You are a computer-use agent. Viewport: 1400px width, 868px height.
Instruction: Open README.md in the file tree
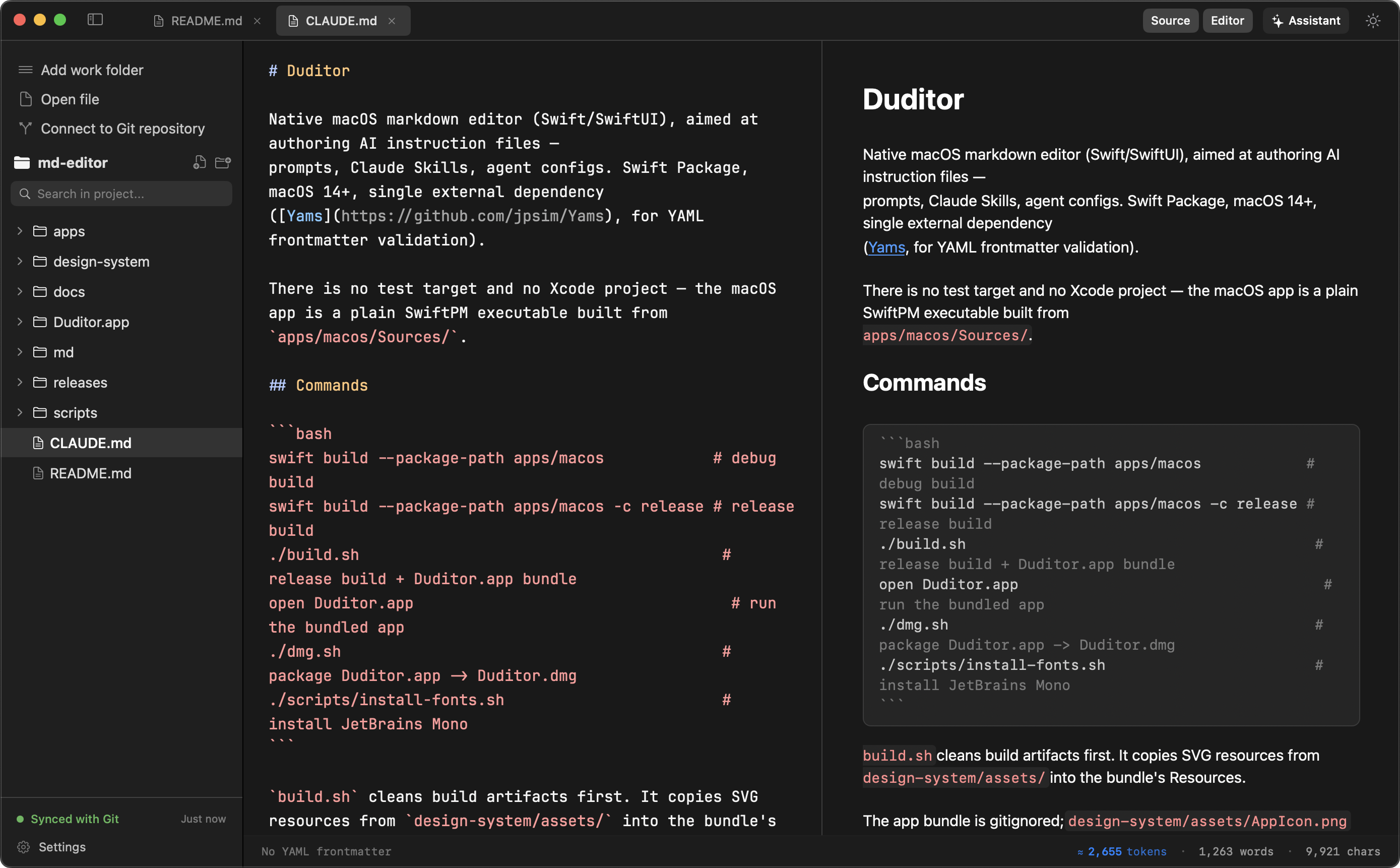[x=121, y=473]
